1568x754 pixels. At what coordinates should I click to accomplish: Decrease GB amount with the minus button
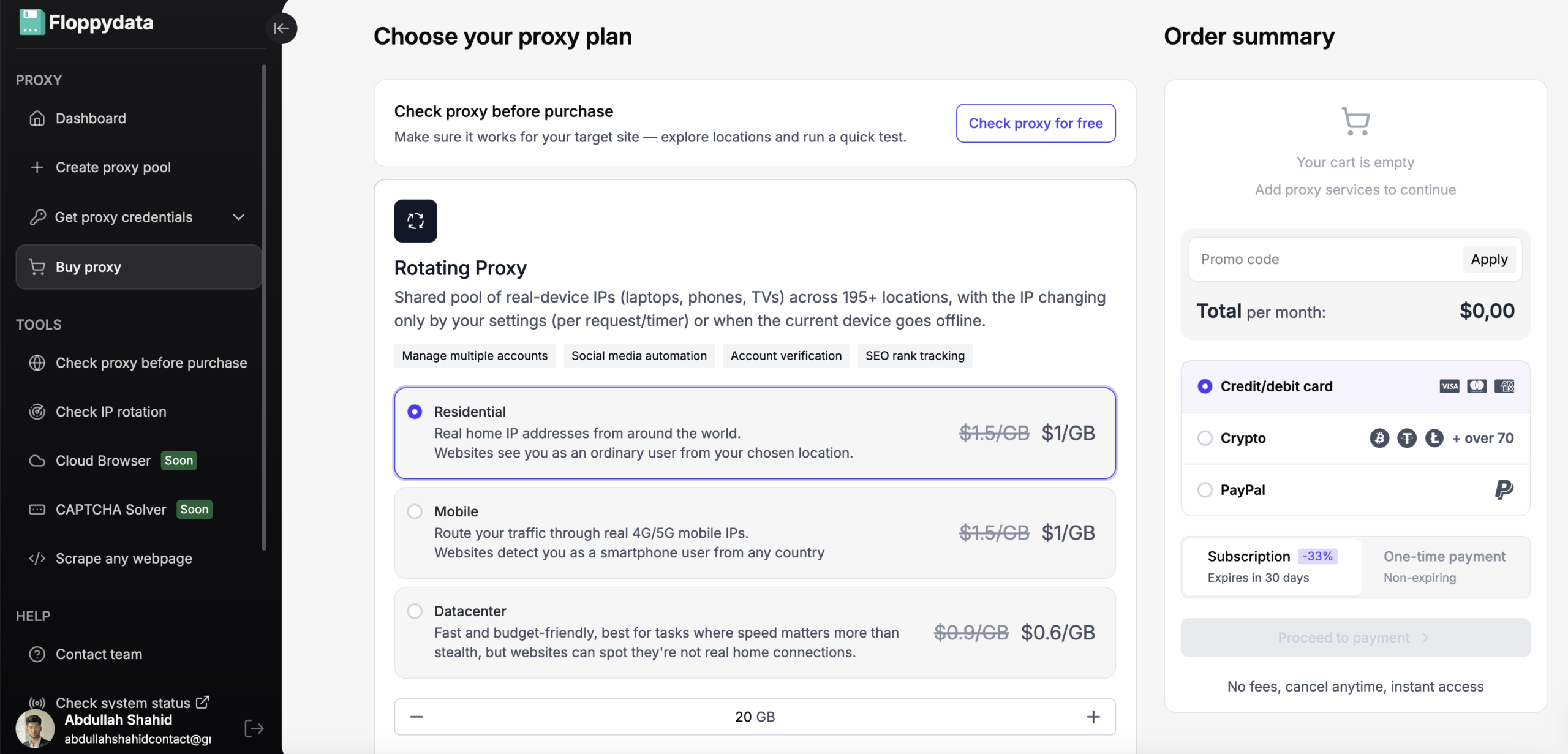pos(417,717)
